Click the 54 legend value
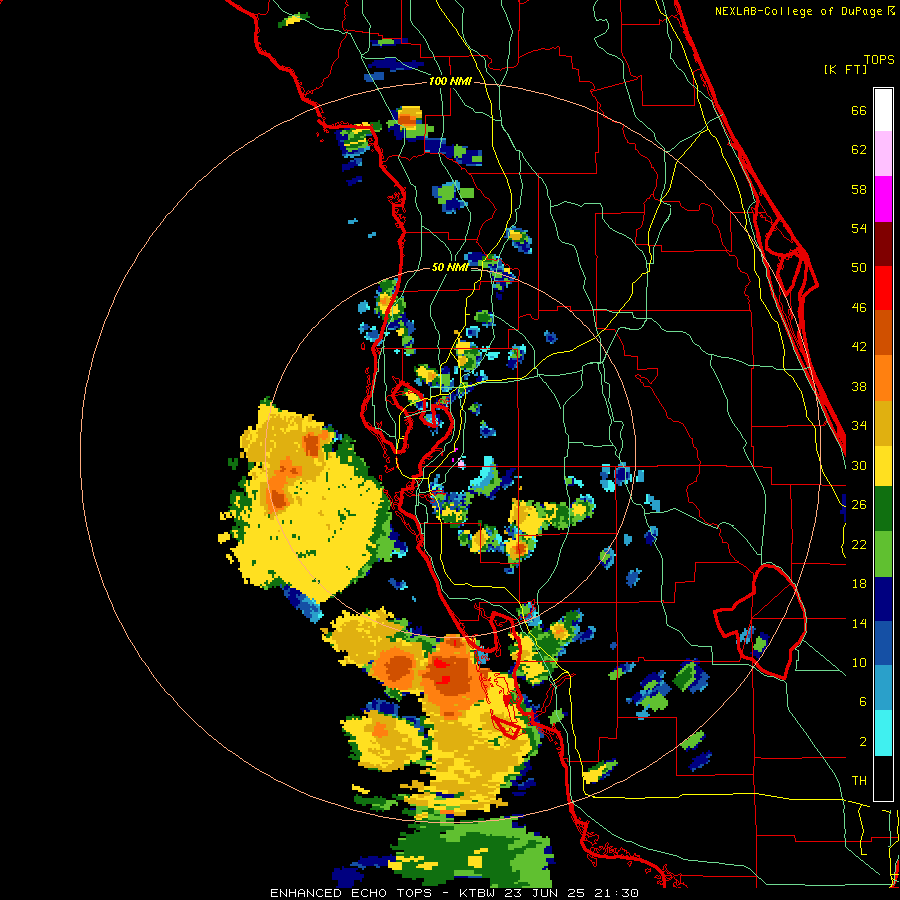The height and width of the screenshot is (900, 900). pyautogui.click(x=859, y=228)
